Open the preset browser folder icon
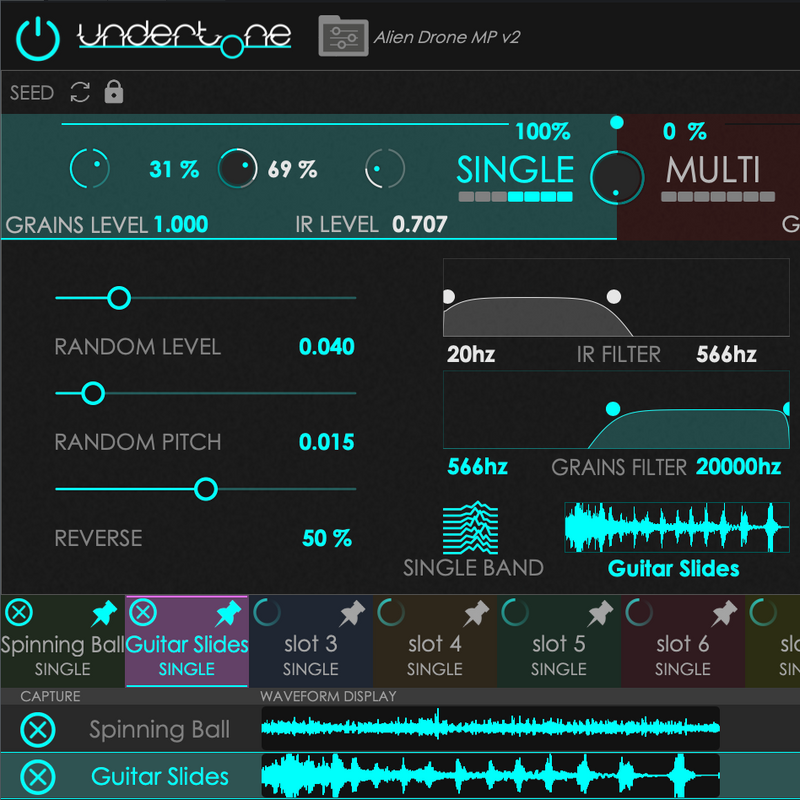The width and height of the screenshot is (800, 800). [x=343, y=36]
